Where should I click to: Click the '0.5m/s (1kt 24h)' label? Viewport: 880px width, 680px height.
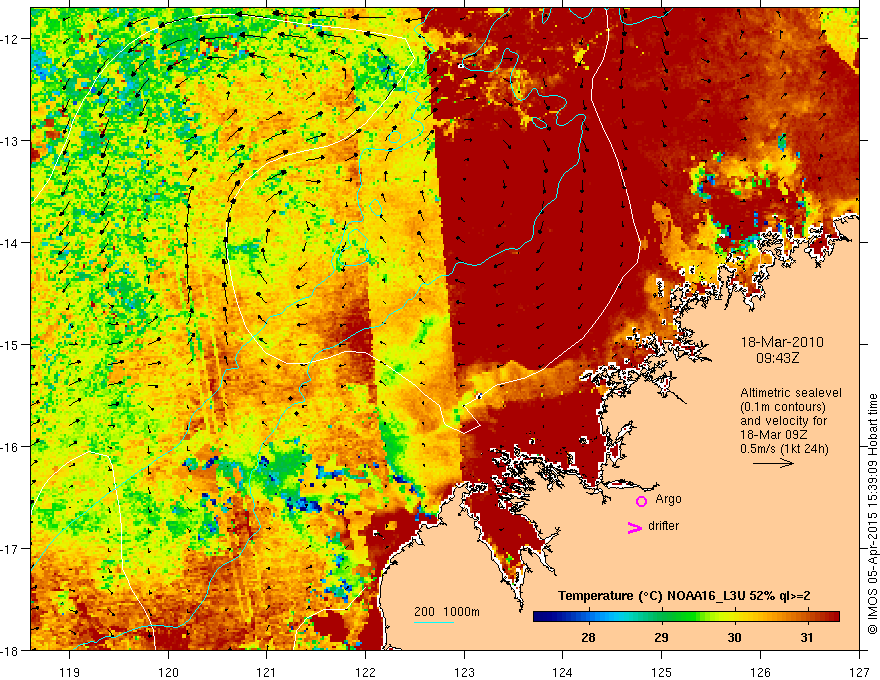tap(784, 449)
